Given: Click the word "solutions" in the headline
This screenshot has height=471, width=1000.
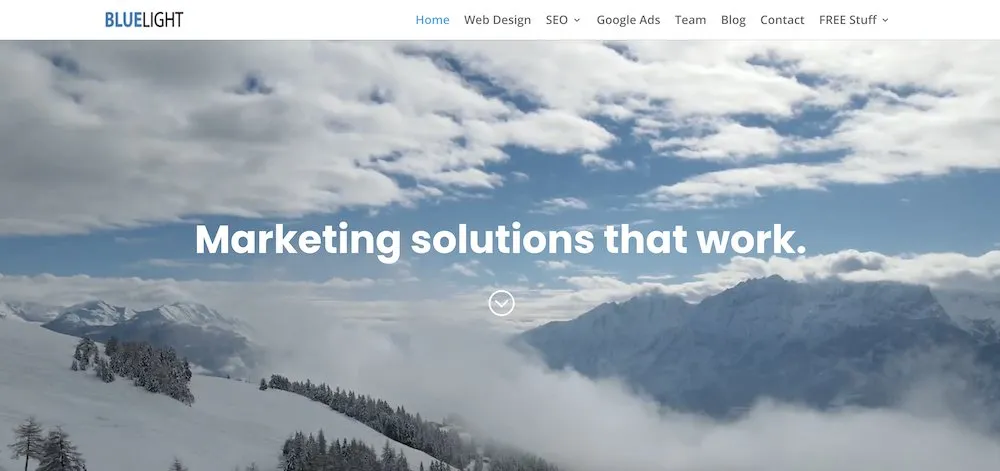Looking at the screenshot, I should pos(503,240).
